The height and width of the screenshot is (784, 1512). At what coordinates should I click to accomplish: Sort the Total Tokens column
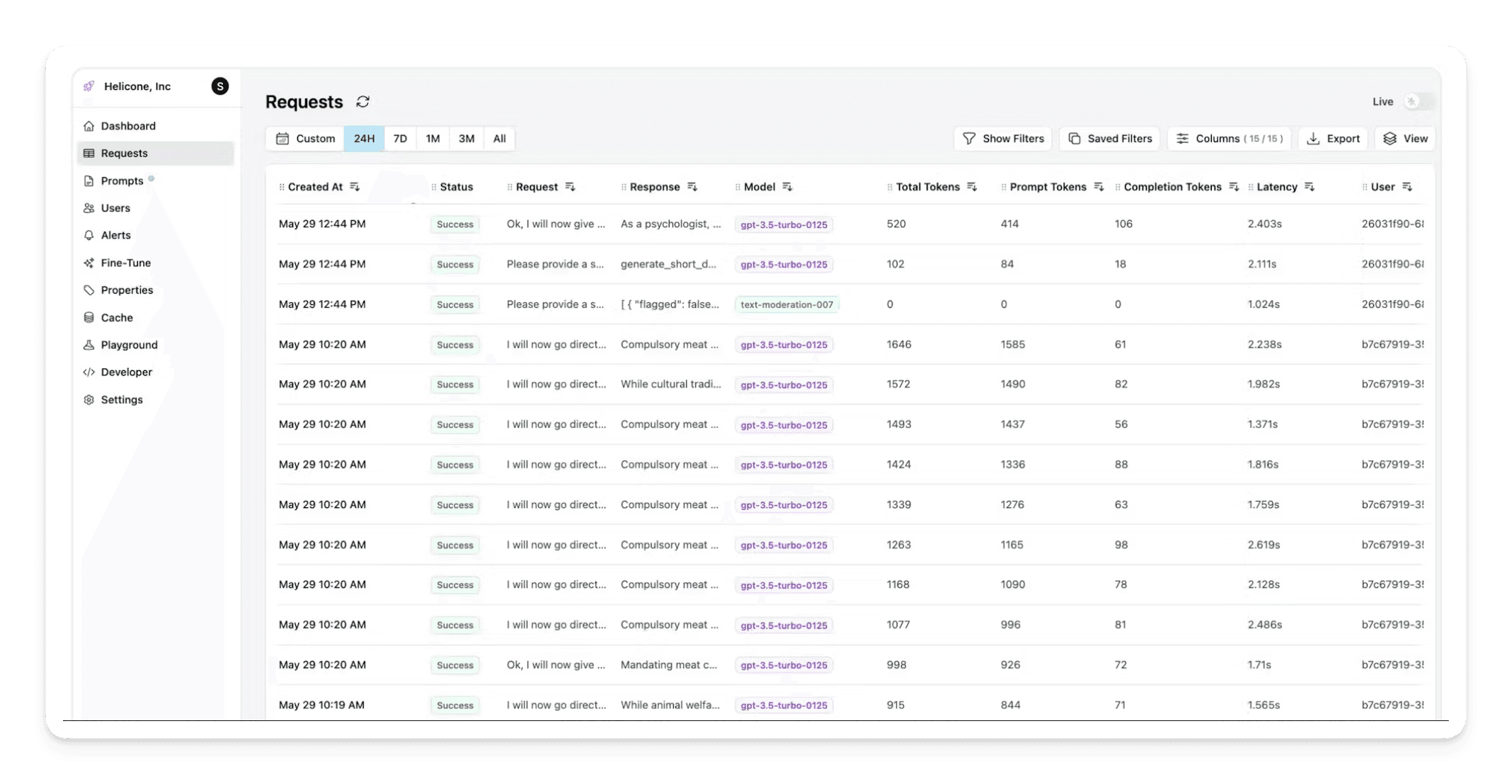click(972, 187)
